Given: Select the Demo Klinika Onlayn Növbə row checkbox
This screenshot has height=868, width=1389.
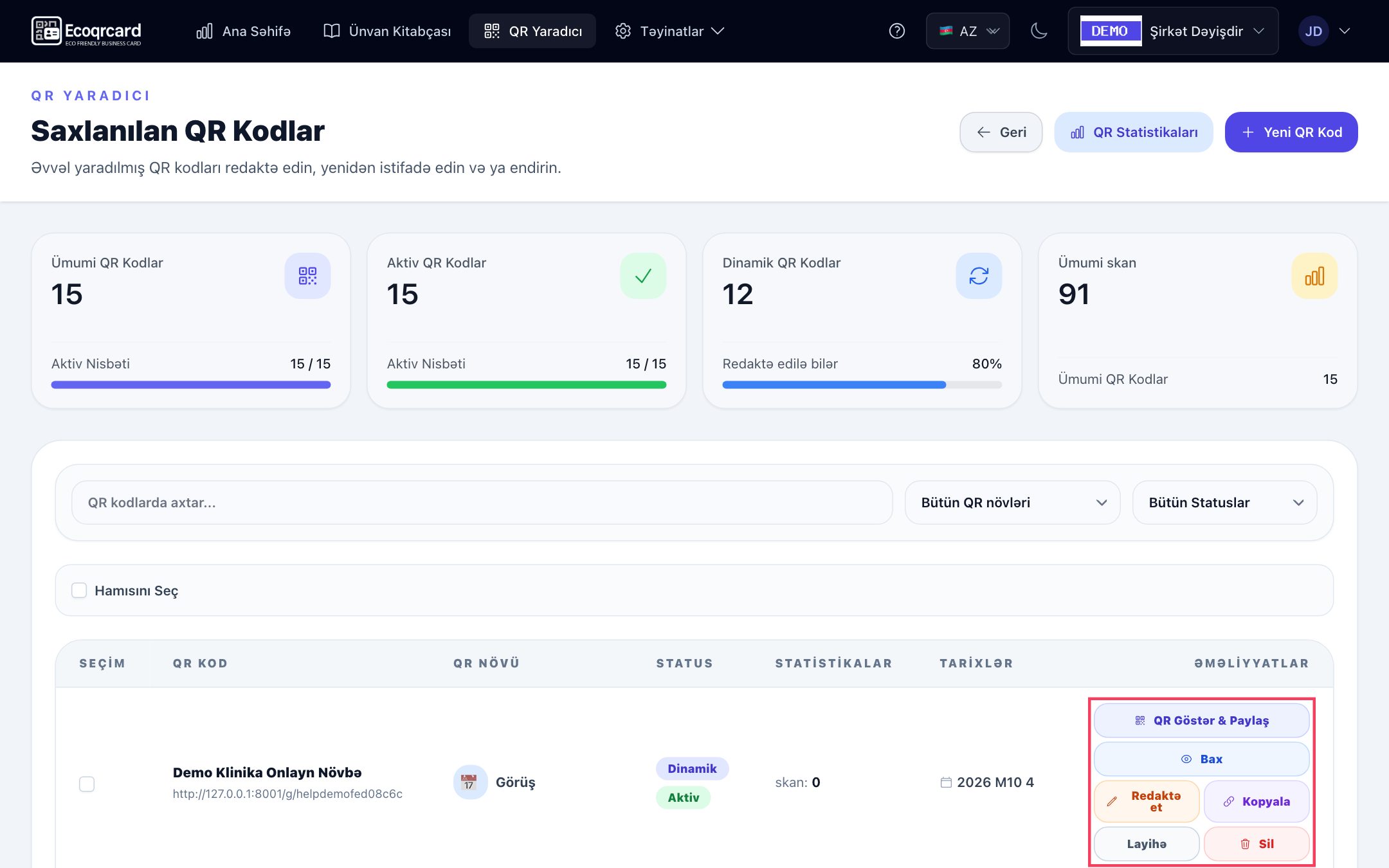Looking at the screenshot, I should coord(87,784).
